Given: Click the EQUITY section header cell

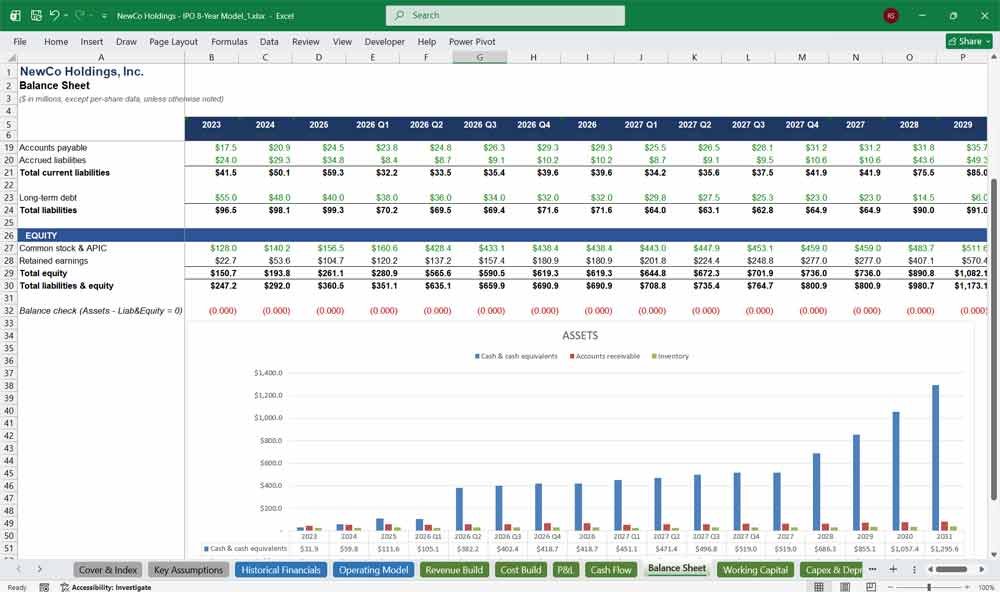Looking at the screenshot, I should [x=101, y=235].
